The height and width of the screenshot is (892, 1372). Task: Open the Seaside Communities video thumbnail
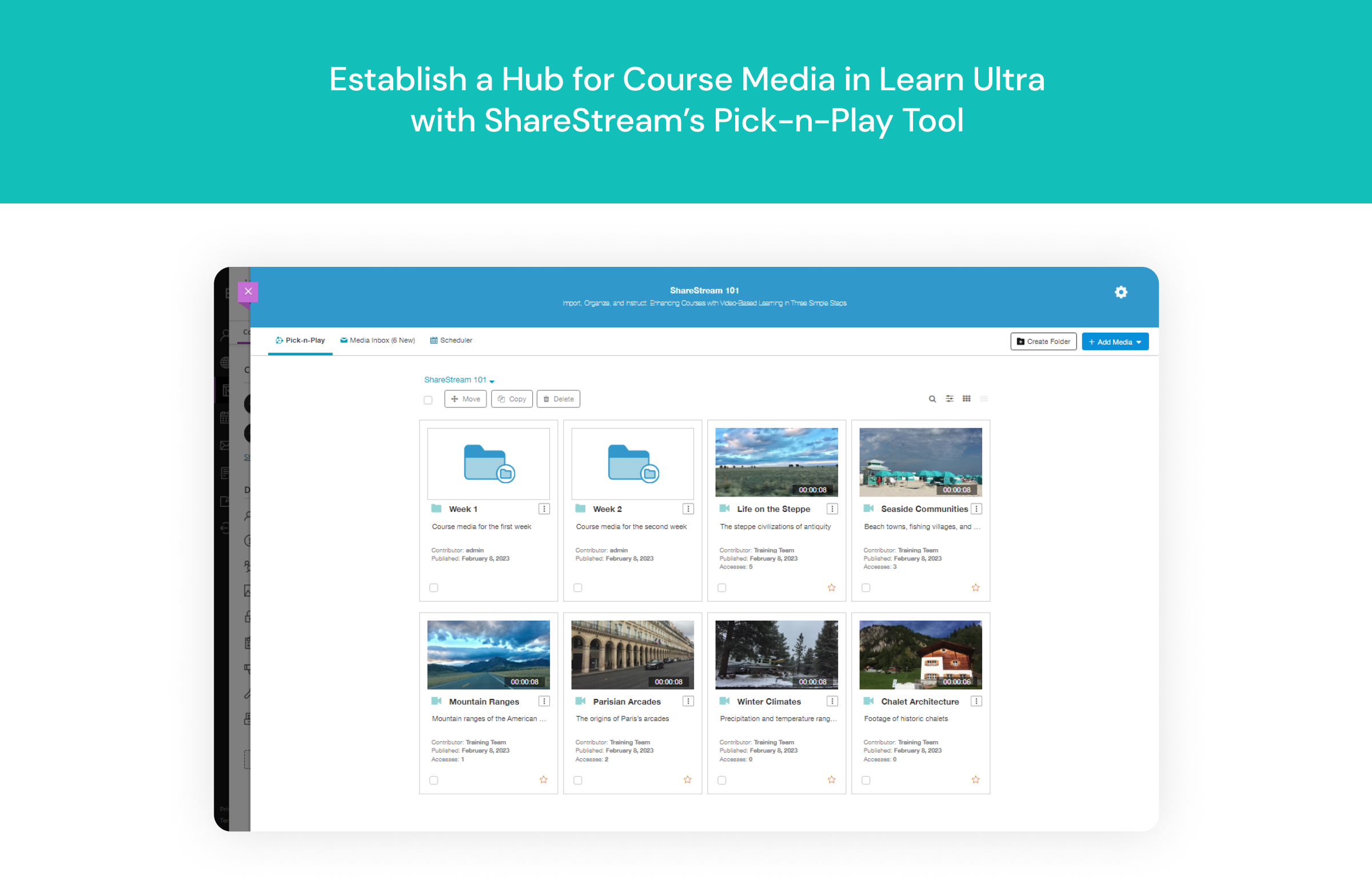click(x=920, y=462)
